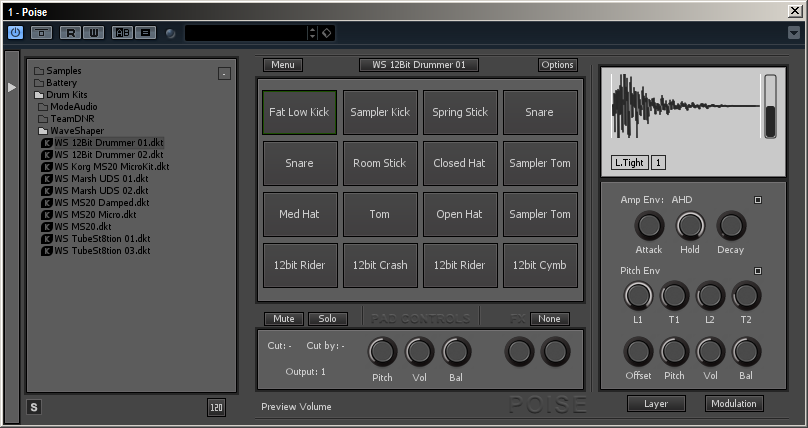Toggle the Pitch Env enable square
The height and width of the screenshot is (428, 808).
(758, 271)
